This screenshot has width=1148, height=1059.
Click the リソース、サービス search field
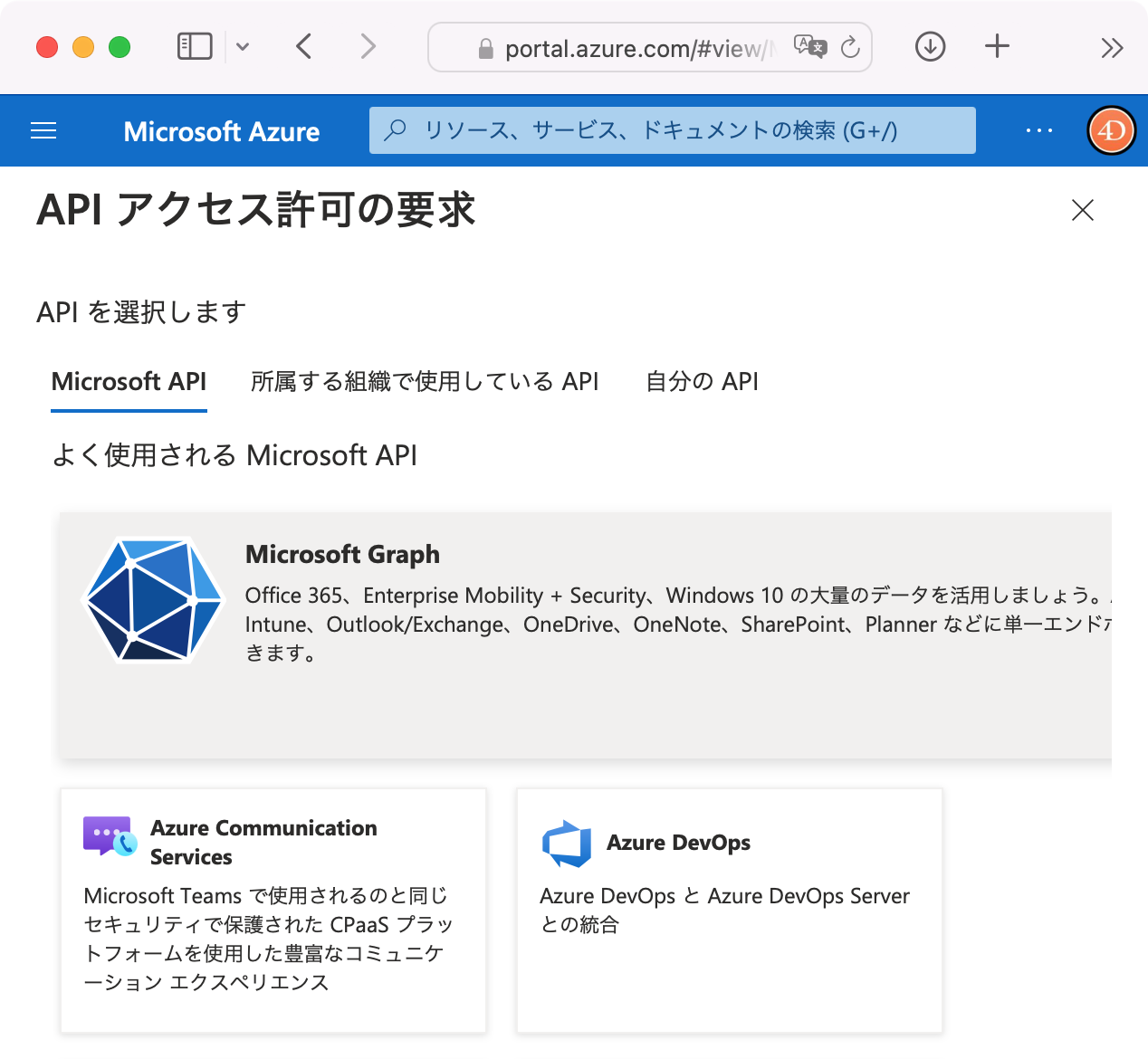(x=672, y=130)
